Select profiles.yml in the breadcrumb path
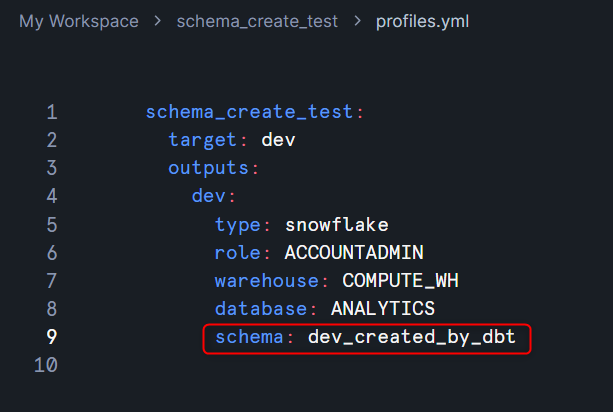This screenshot has height=412, width=613. (423, 21)
